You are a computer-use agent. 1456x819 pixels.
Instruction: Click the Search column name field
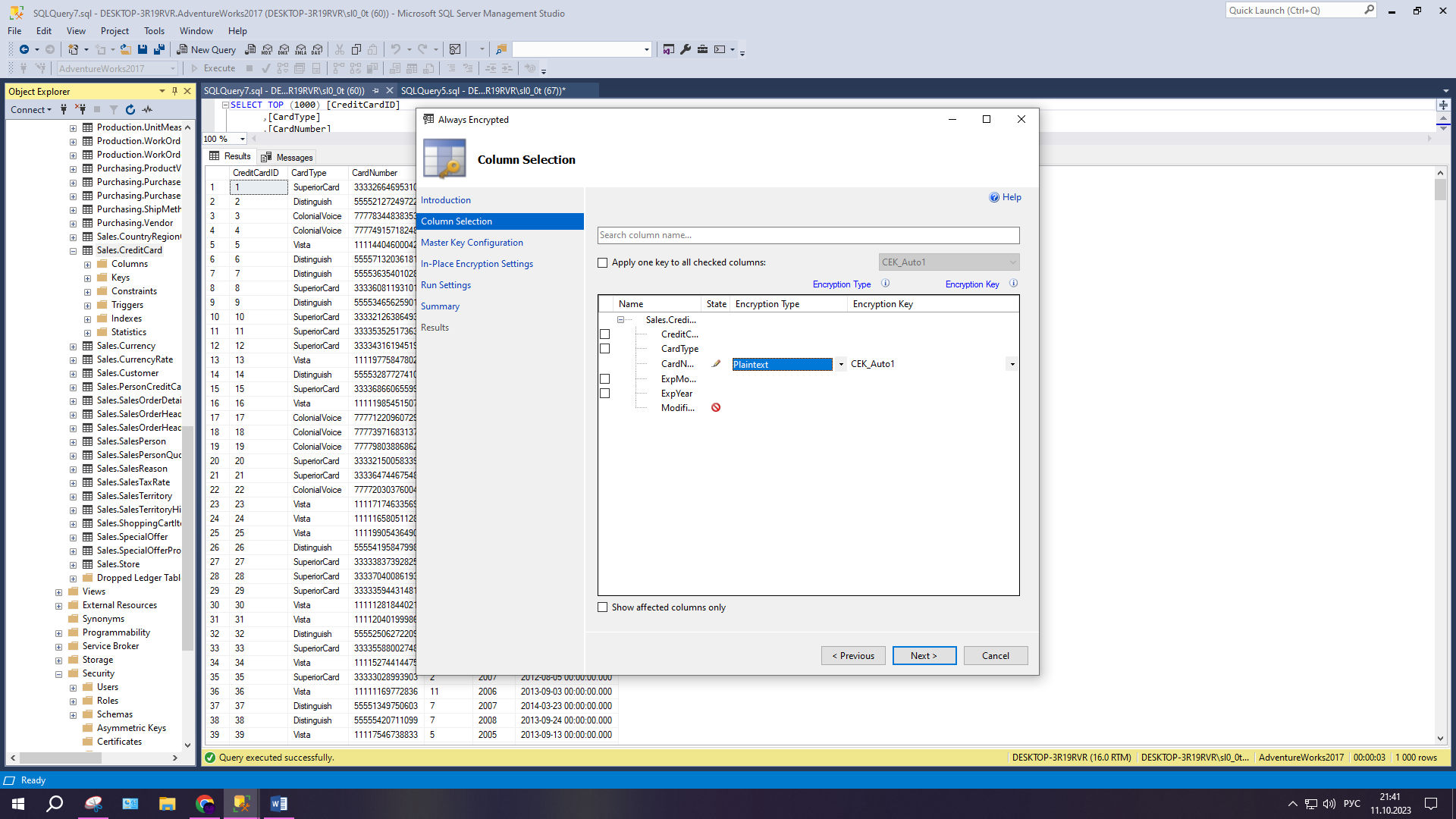coord(808,235)
